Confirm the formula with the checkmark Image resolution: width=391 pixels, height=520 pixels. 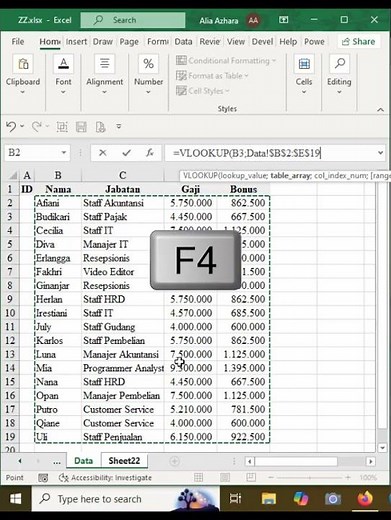pyautogui.click(x=126, y=153)
